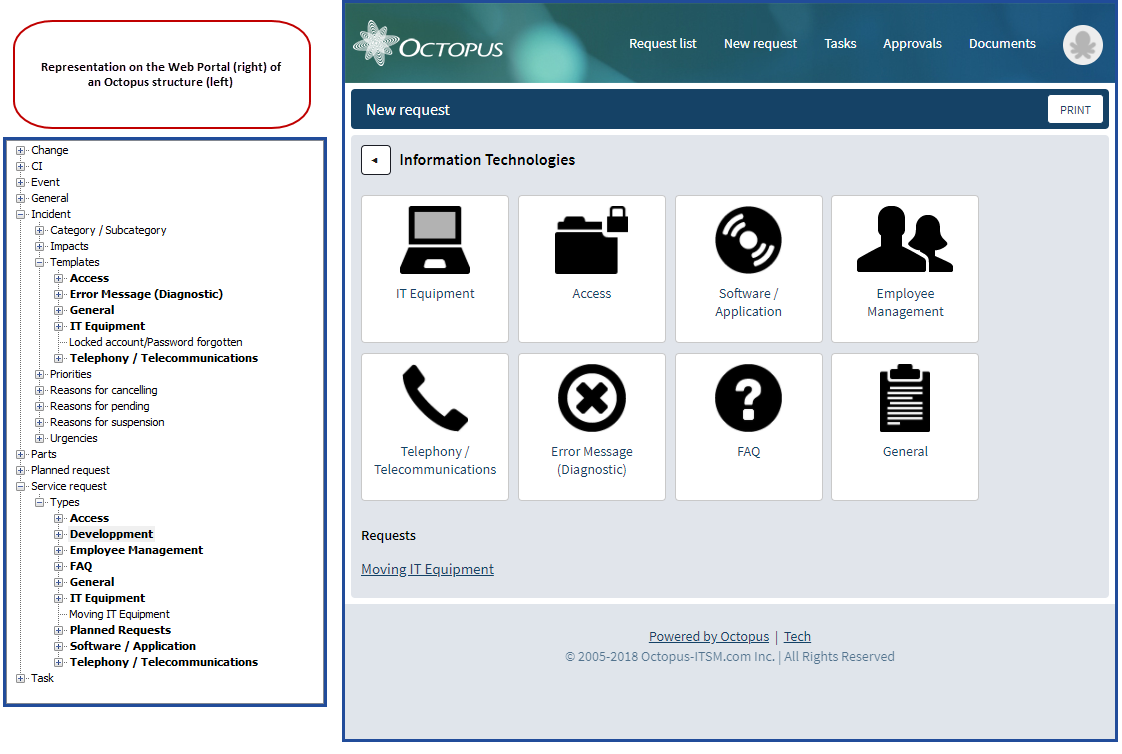Click the back arrow beside Information Technologies
1122x754 pixels.
click(x=375, y=160)
